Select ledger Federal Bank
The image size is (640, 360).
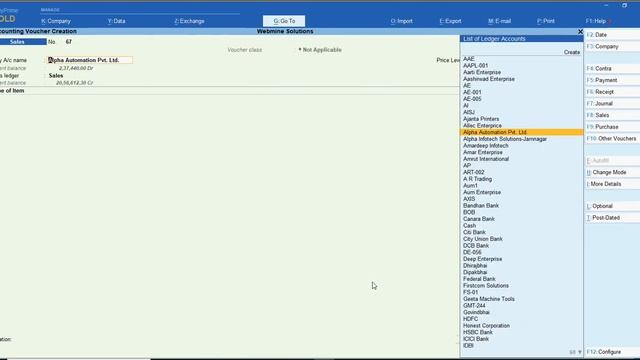tap(479, 279)
